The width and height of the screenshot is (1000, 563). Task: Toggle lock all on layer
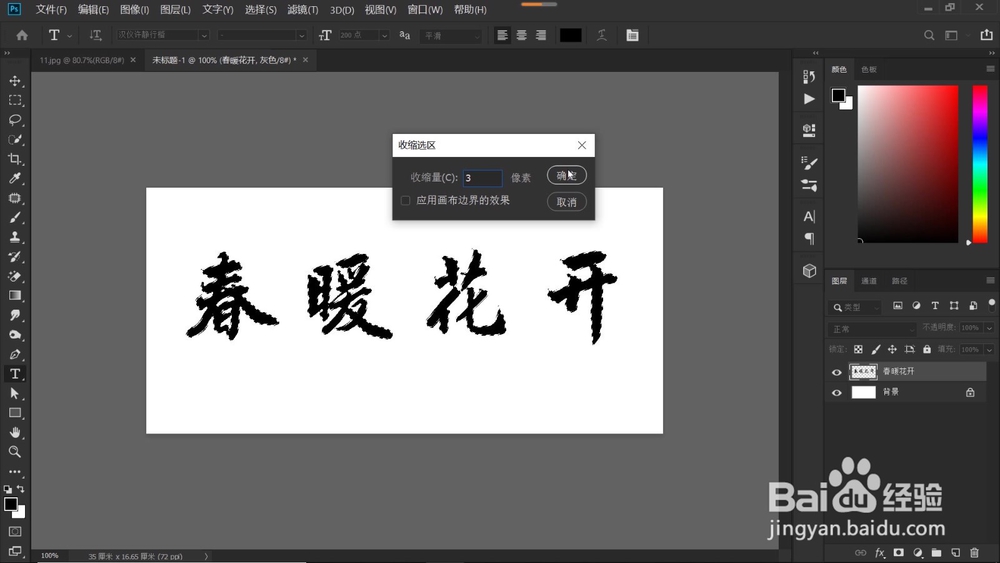click(x=927, y=349)
